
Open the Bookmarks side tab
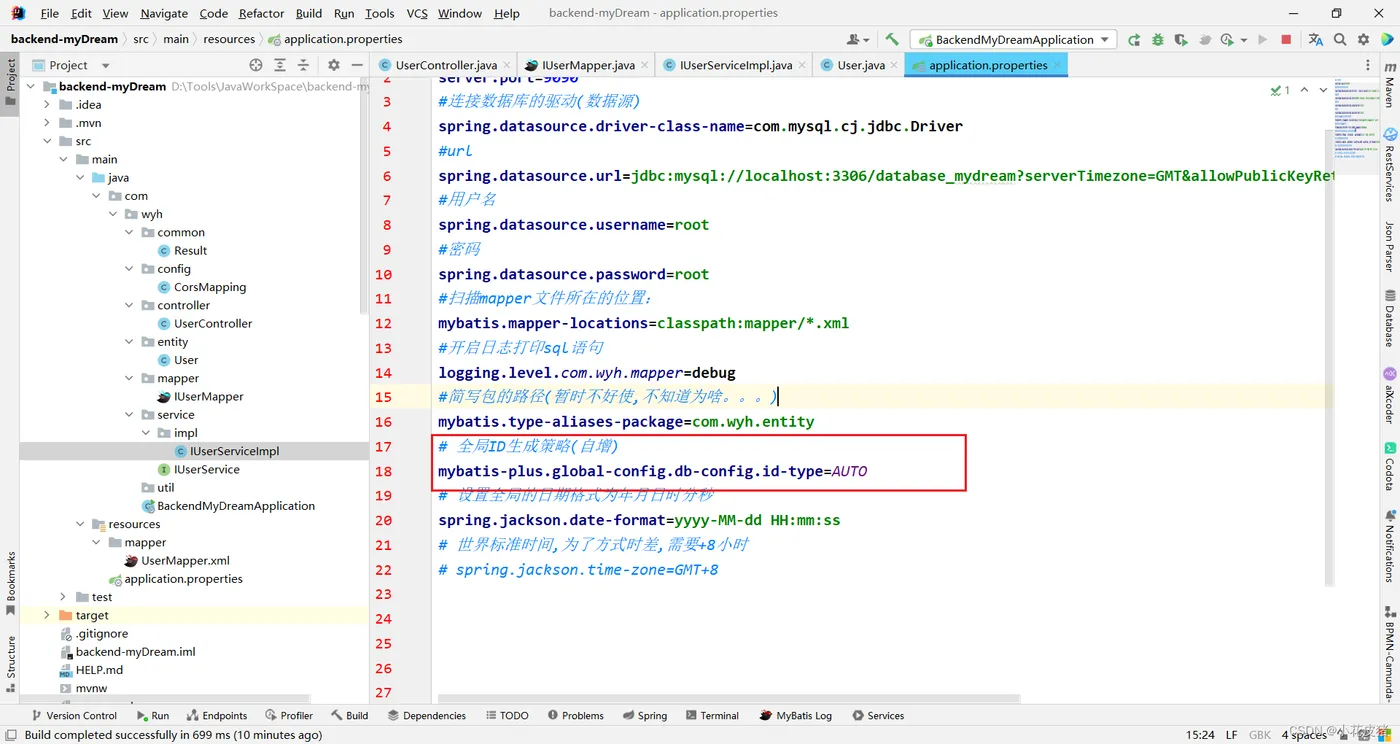11,583
